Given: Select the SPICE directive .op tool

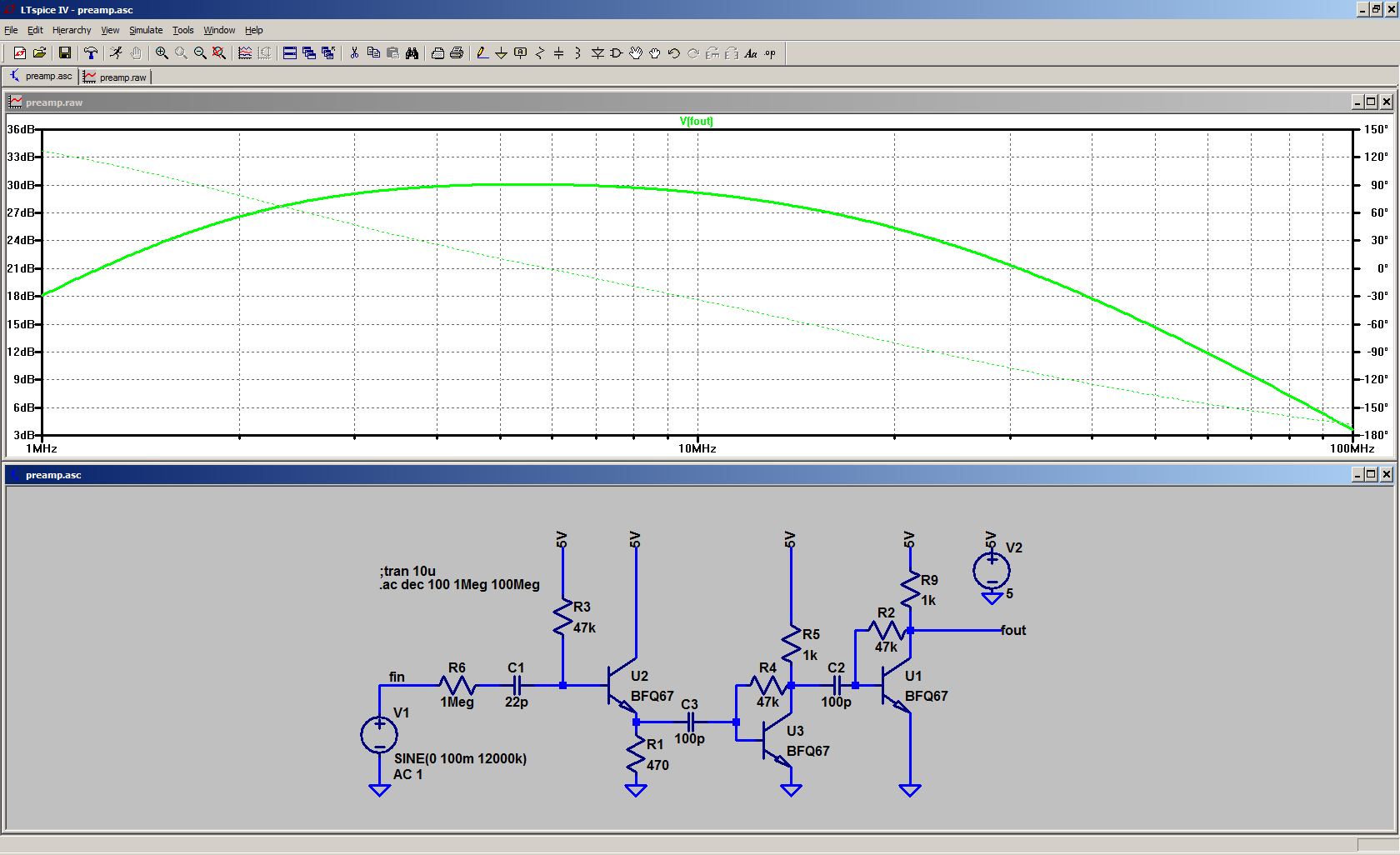Looking at the screenshot, I should tap(770, 53).
